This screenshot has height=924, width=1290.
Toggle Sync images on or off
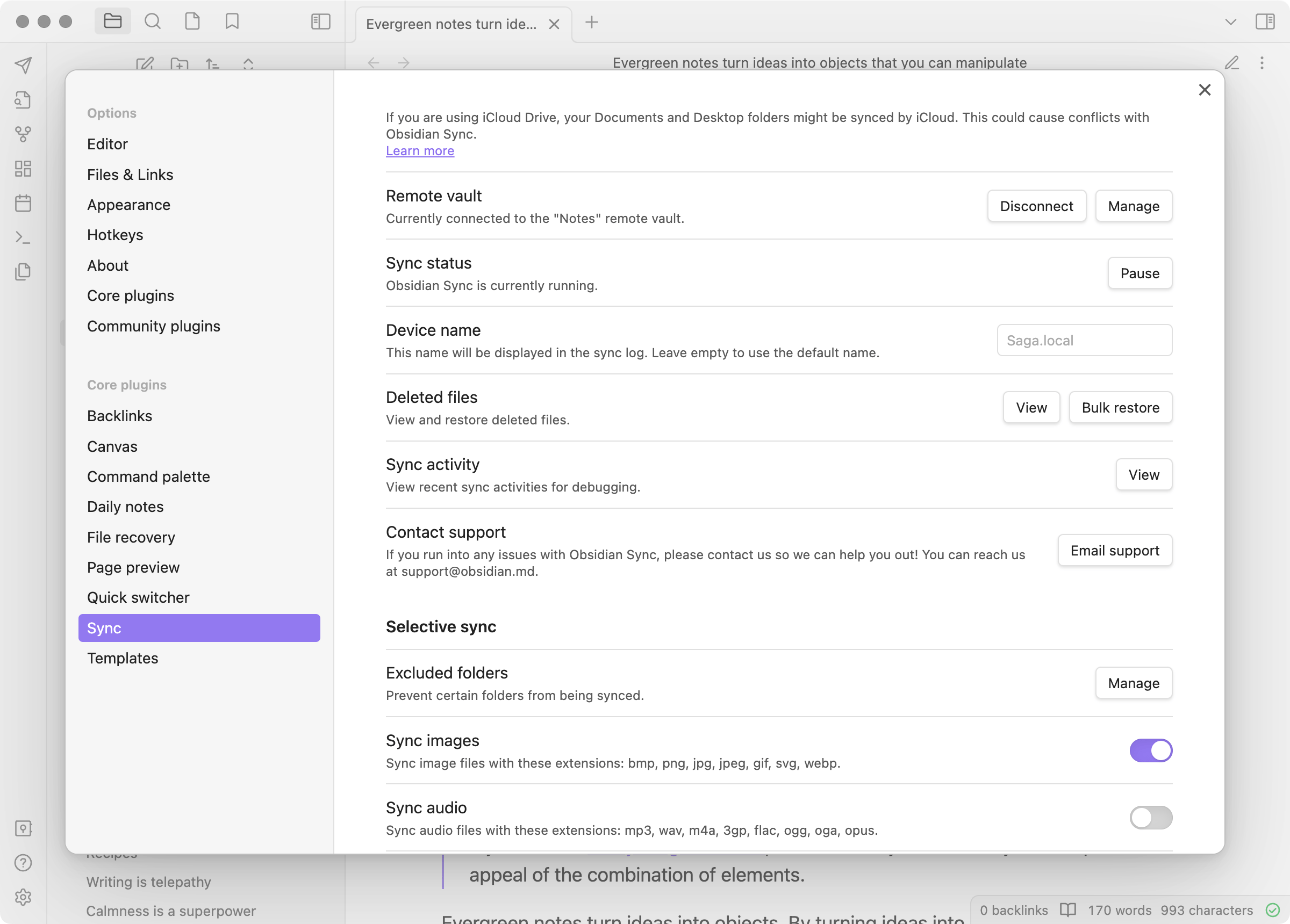point(1150,750)
